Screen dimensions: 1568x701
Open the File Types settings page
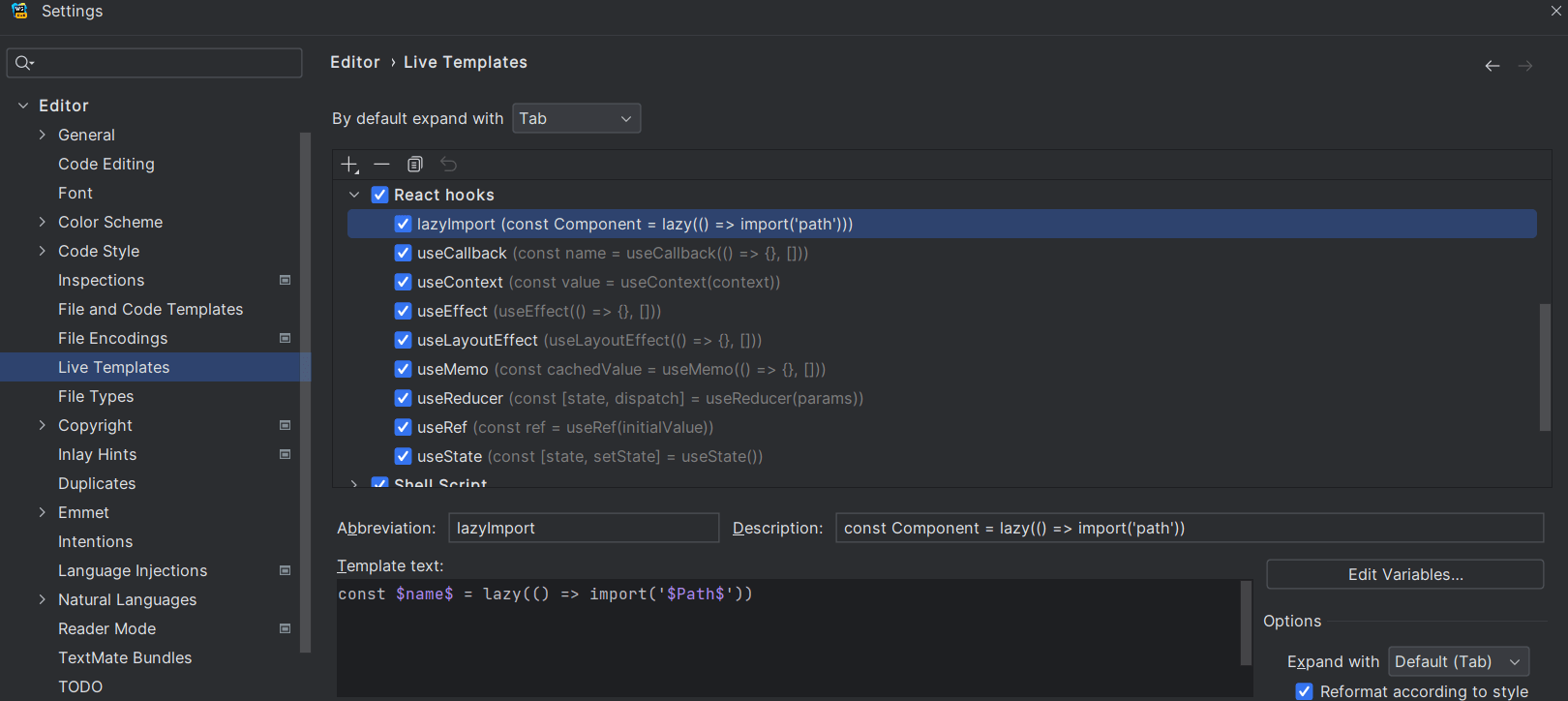coord(96,396)
